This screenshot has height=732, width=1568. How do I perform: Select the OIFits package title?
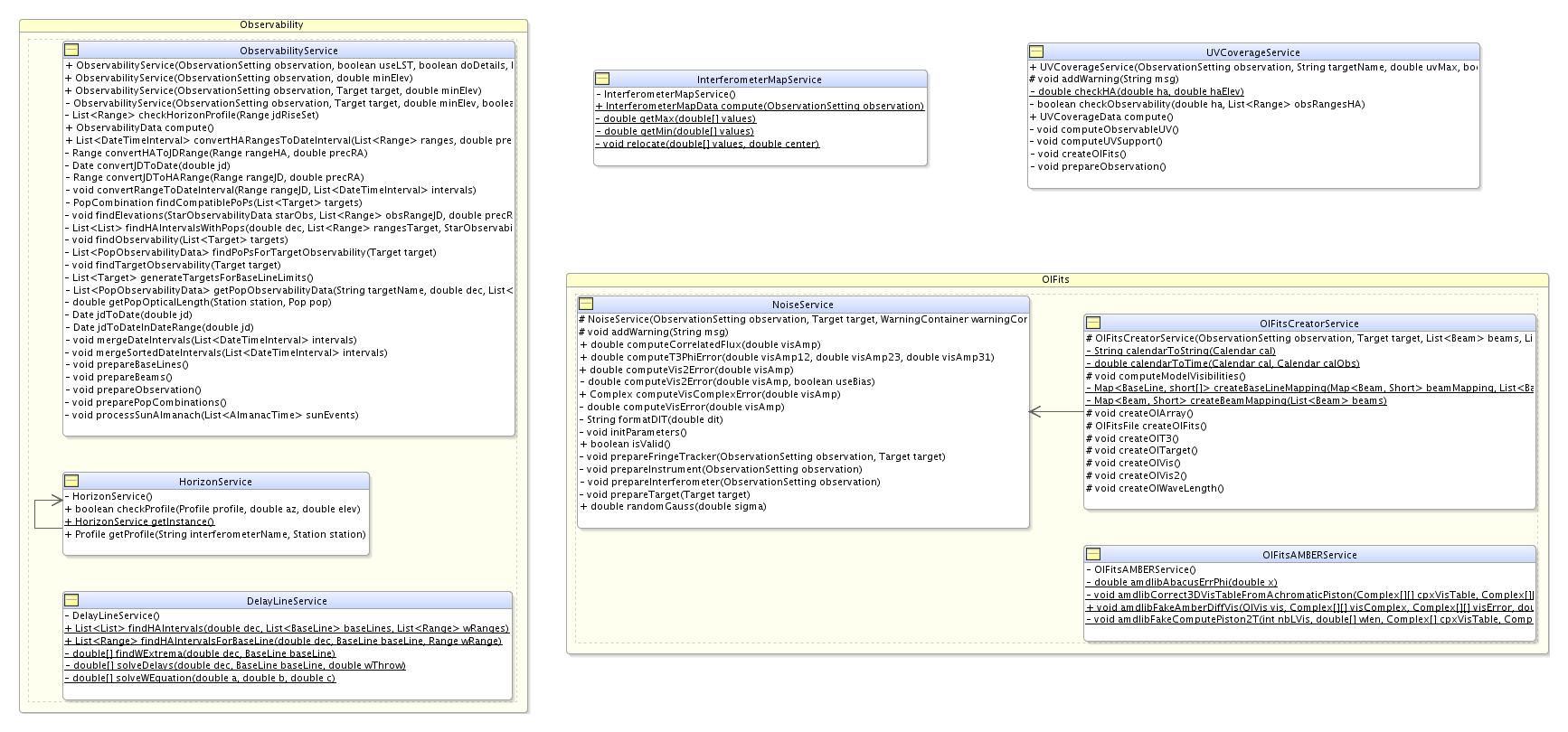(x=1055, y=279)
